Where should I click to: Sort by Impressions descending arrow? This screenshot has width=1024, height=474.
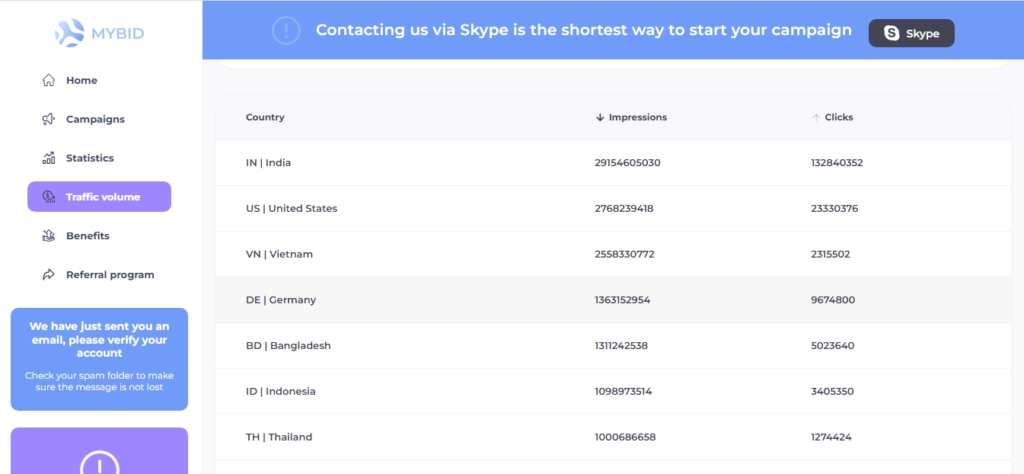pyautogui.click(x=600, y=117)
